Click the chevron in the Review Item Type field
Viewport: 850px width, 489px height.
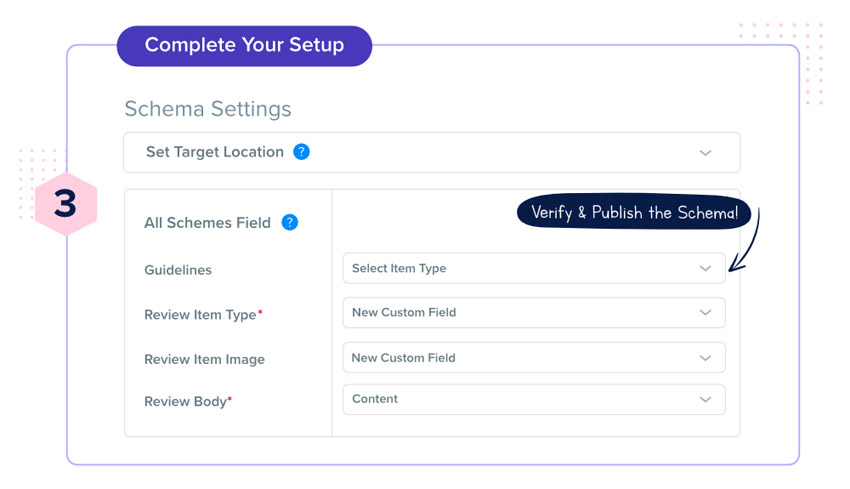click(x=705, y=313)
